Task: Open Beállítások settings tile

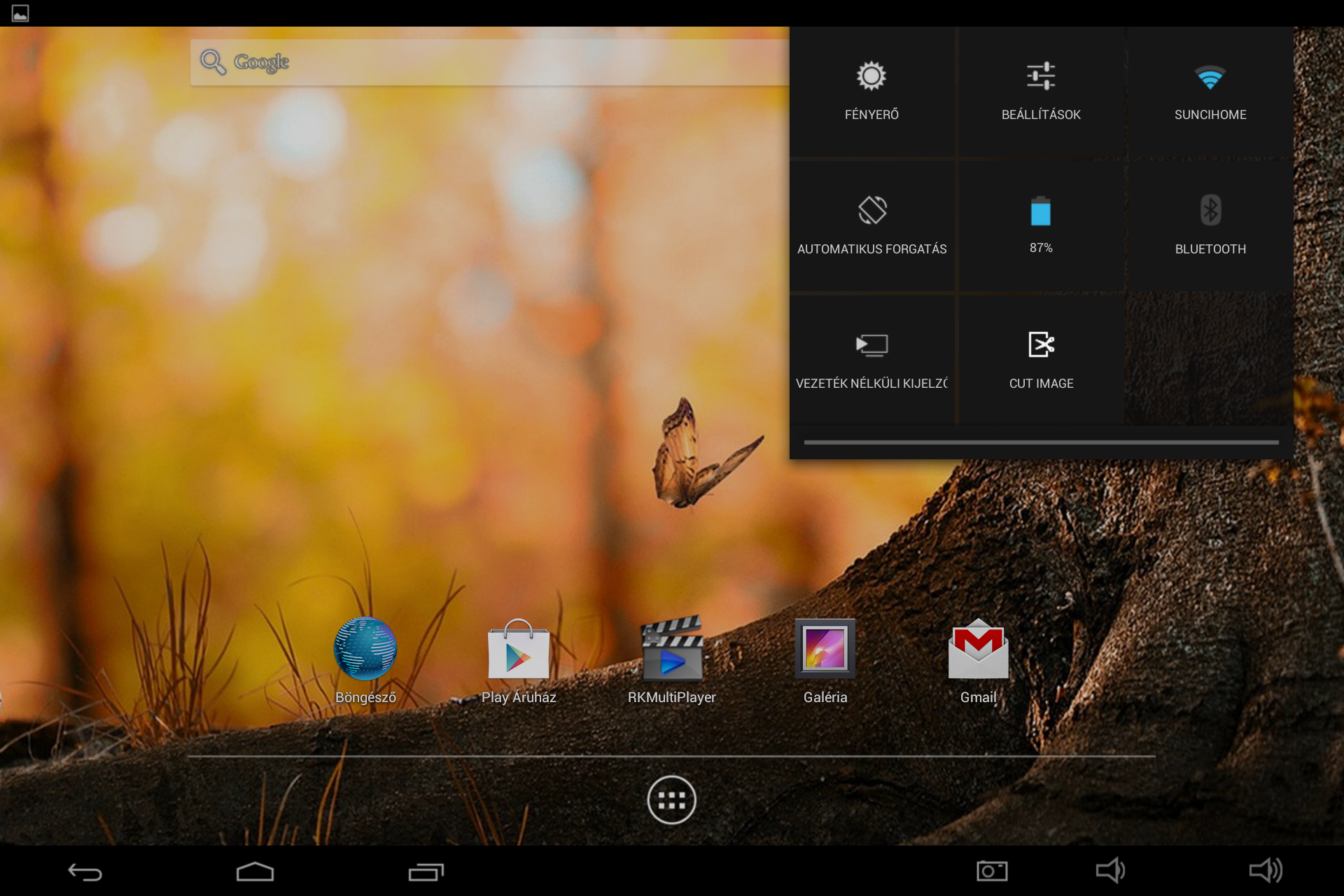Action: pos(1041,91)
